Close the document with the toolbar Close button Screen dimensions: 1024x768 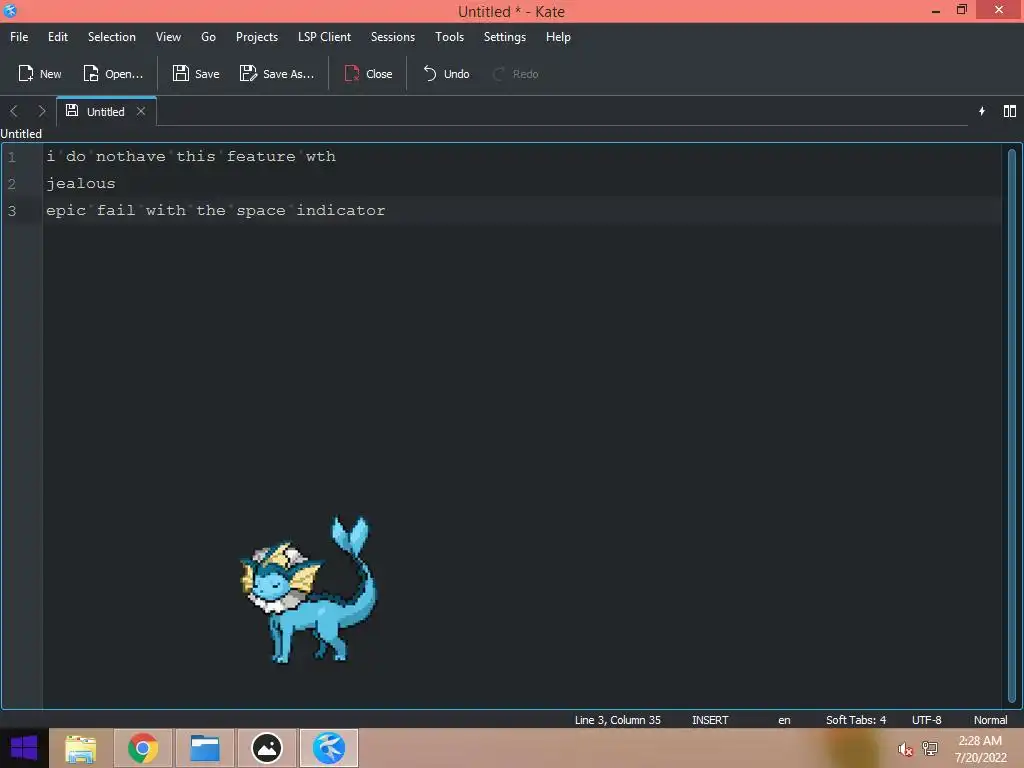[x=369, y=74]
